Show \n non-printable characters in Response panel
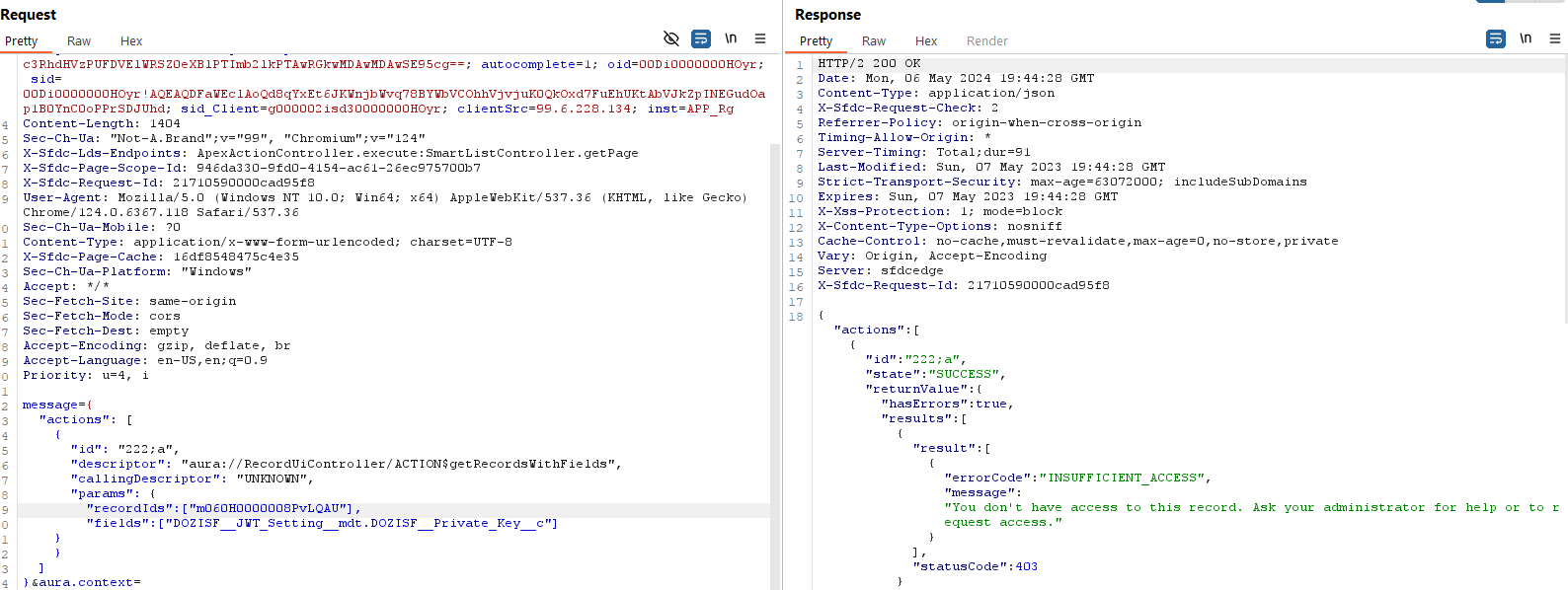Viewport: 1568px width, 590px height. tap(1526, 38)
